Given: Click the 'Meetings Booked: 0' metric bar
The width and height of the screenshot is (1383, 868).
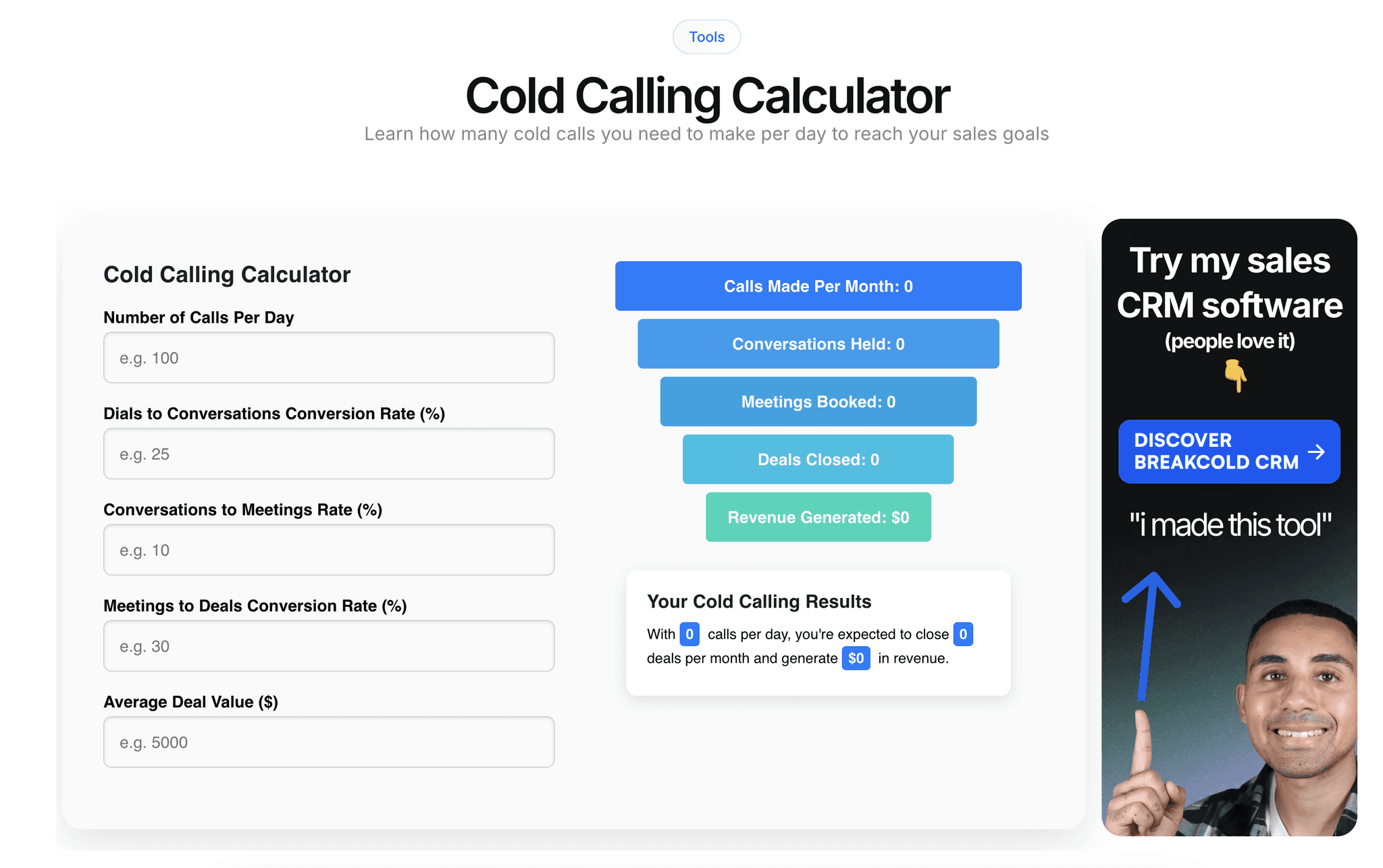Looking at the screenshot, I should pos(817,401).
